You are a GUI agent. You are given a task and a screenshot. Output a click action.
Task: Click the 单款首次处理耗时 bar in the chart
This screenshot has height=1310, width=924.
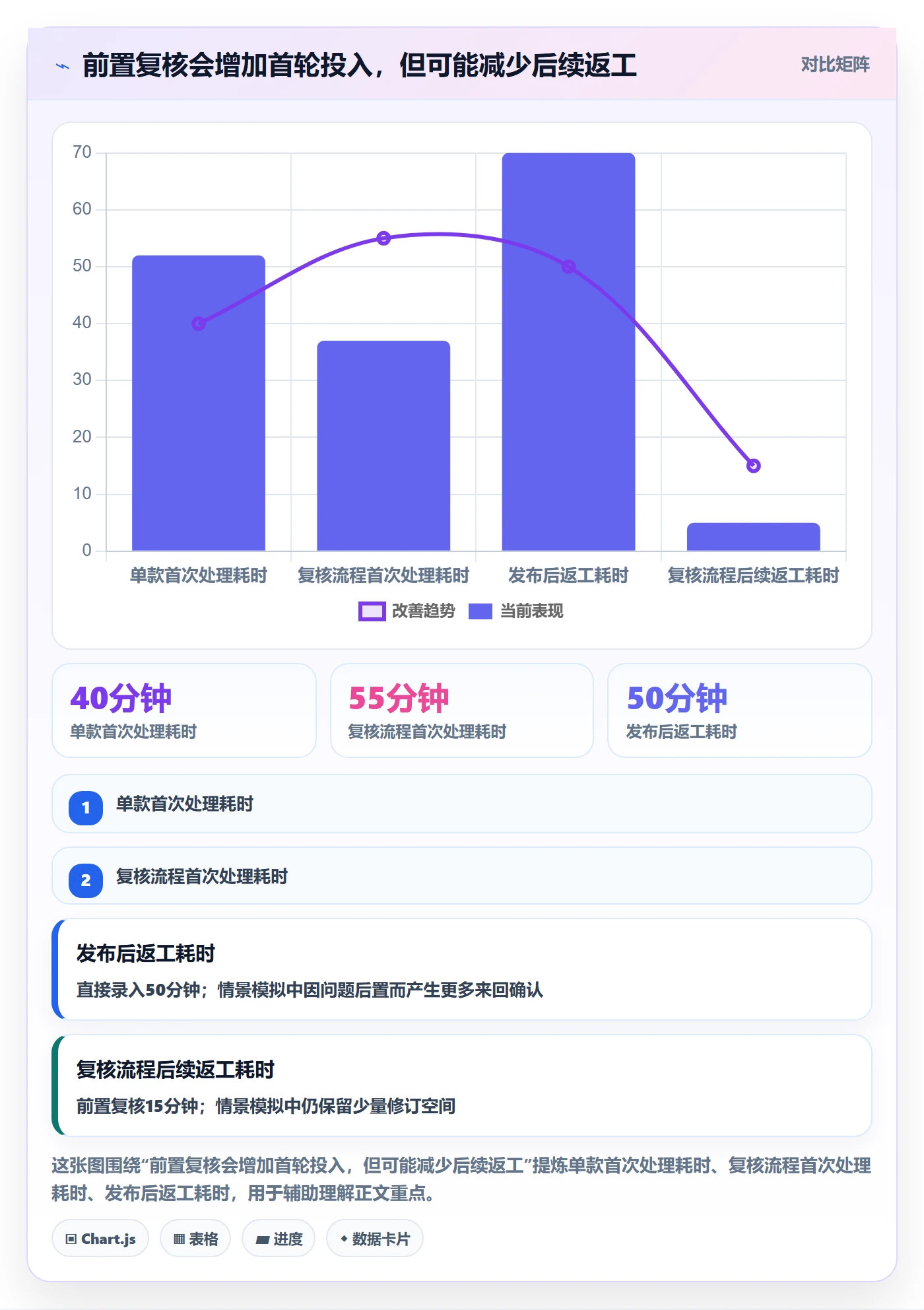[199, 403]
